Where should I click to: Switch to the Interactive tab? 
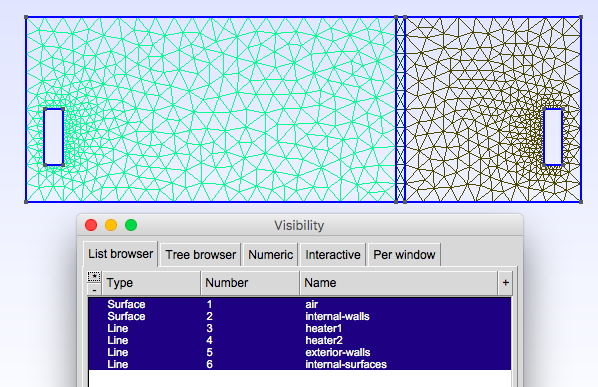pyautogui.click(x=333, y=255)
